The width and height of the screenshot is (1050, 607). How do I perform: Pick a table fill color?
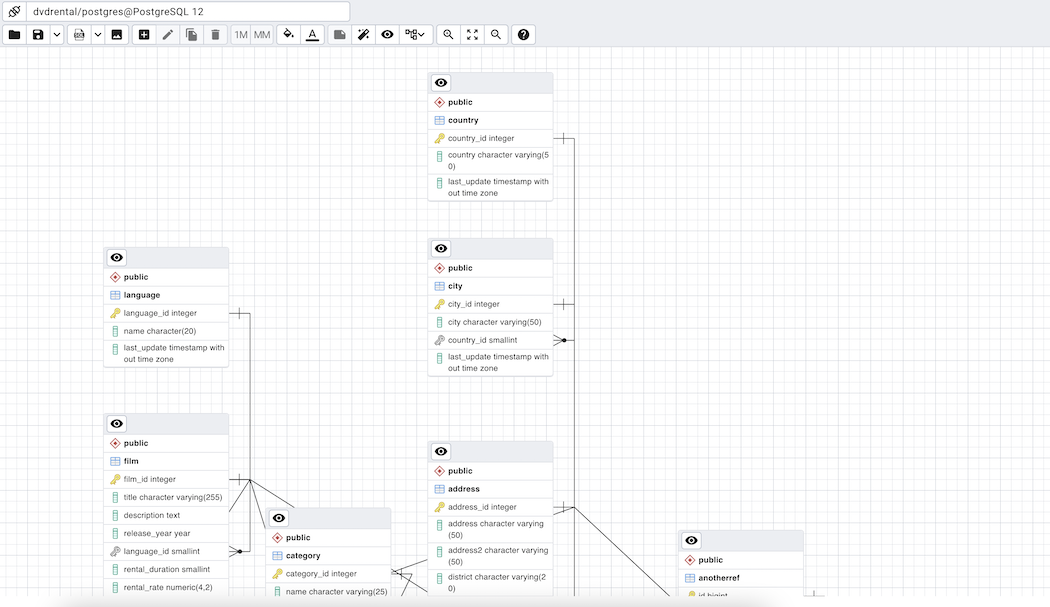[287, 34]
